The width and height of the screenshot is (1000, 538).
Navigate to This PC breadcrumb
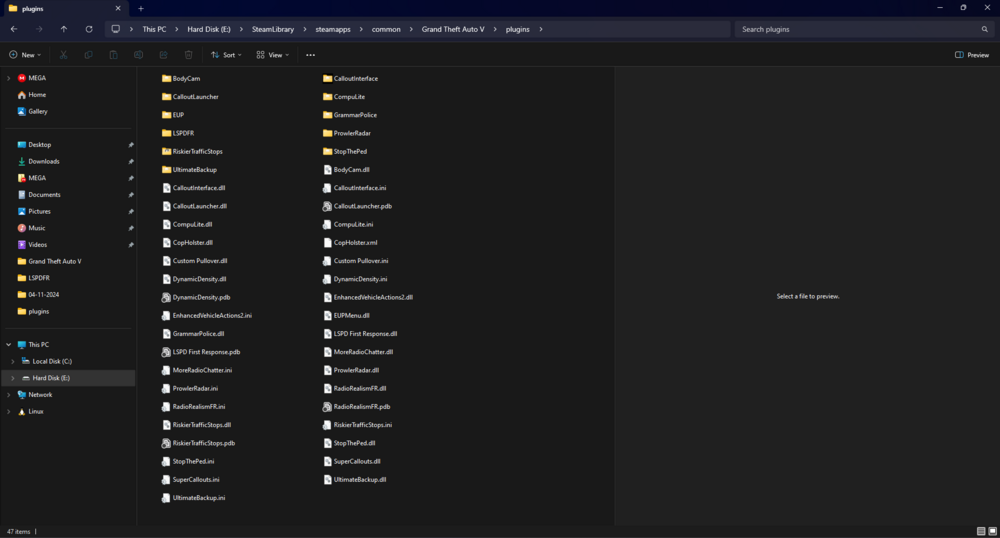pyautogui.click(x=154, y=29)
